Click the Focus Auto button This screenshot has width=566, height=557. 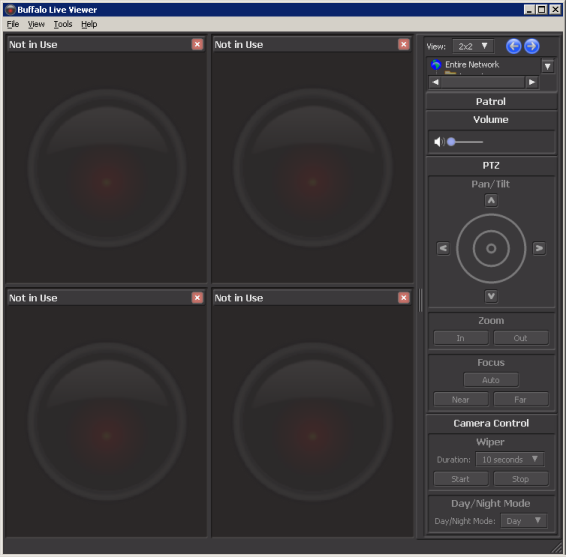point(491,380)
